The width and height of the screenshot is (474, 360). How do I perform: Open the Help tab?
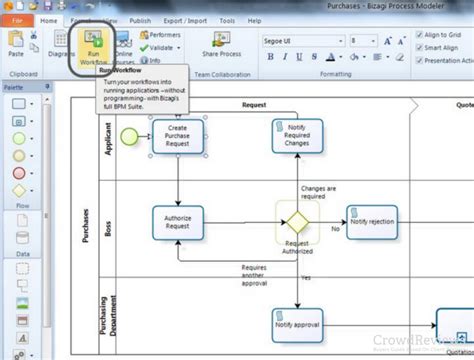(x=254, y=21)
